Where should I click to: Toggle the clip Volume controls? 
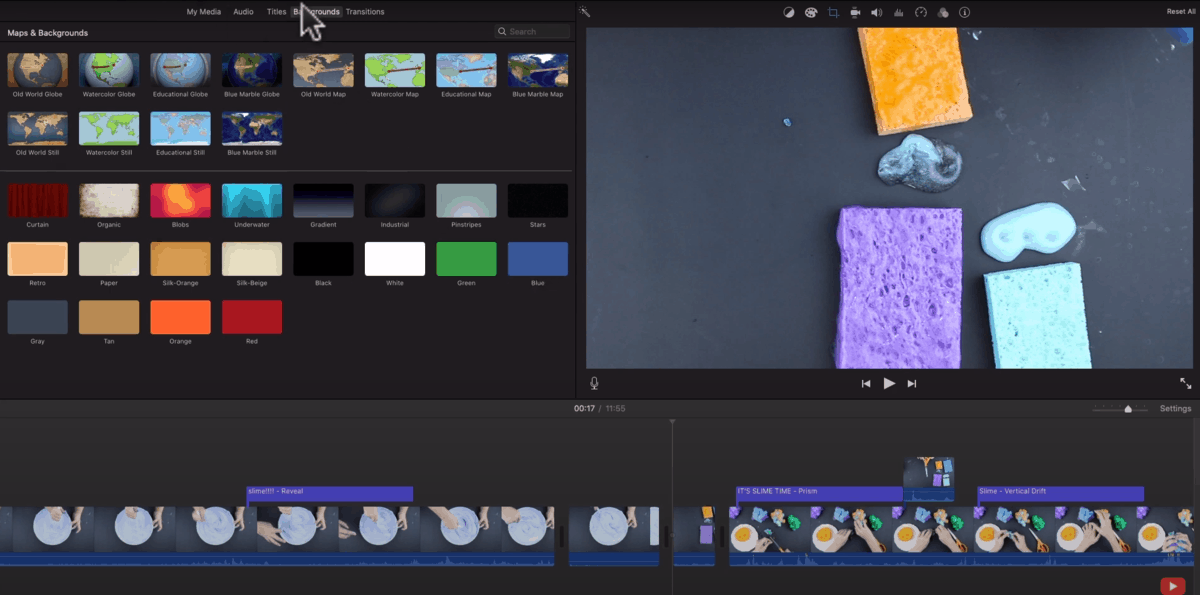point(876,12)
